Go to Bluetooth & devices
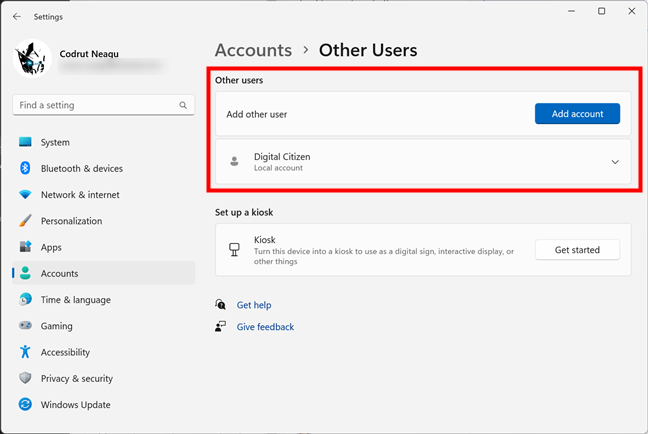This screenshot has height=434, width=648. pos(103,168)
